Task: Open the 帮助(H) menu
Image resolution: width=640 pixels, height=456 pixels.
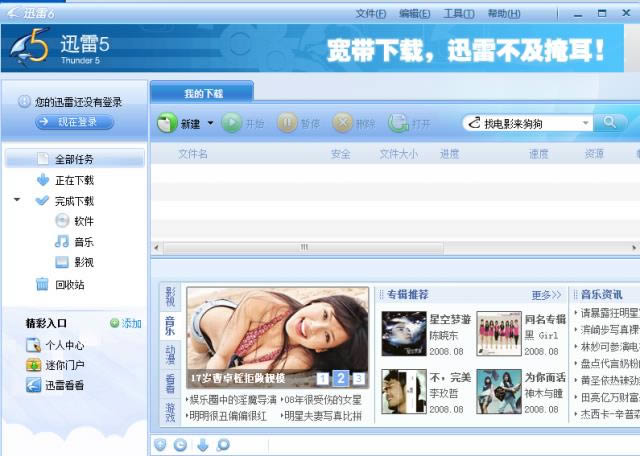Action: tap(504, 14)
